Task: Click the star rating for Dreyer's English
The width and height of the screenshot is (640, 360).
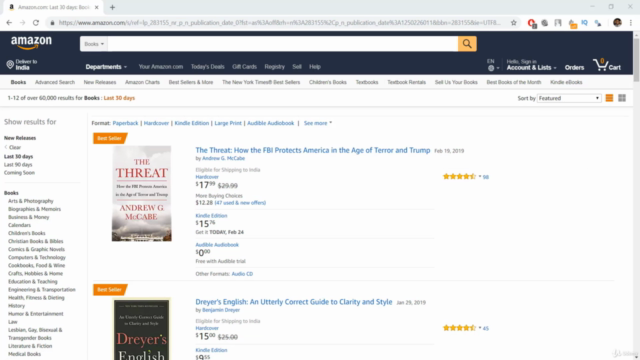Action: tap(459, 328)
